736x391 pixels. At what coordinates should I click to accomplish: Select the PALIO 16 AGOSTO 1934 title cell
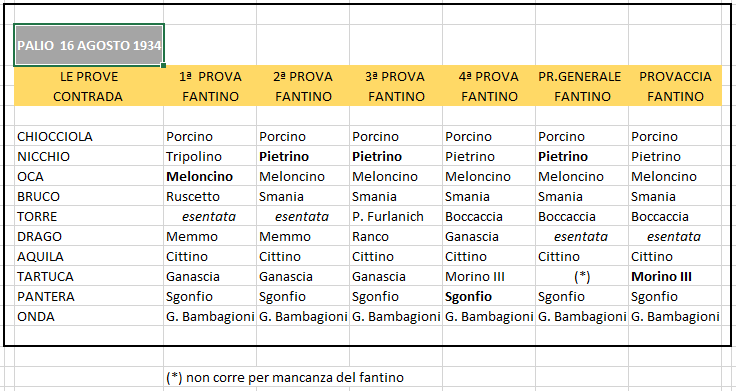(x=89, y=45)
